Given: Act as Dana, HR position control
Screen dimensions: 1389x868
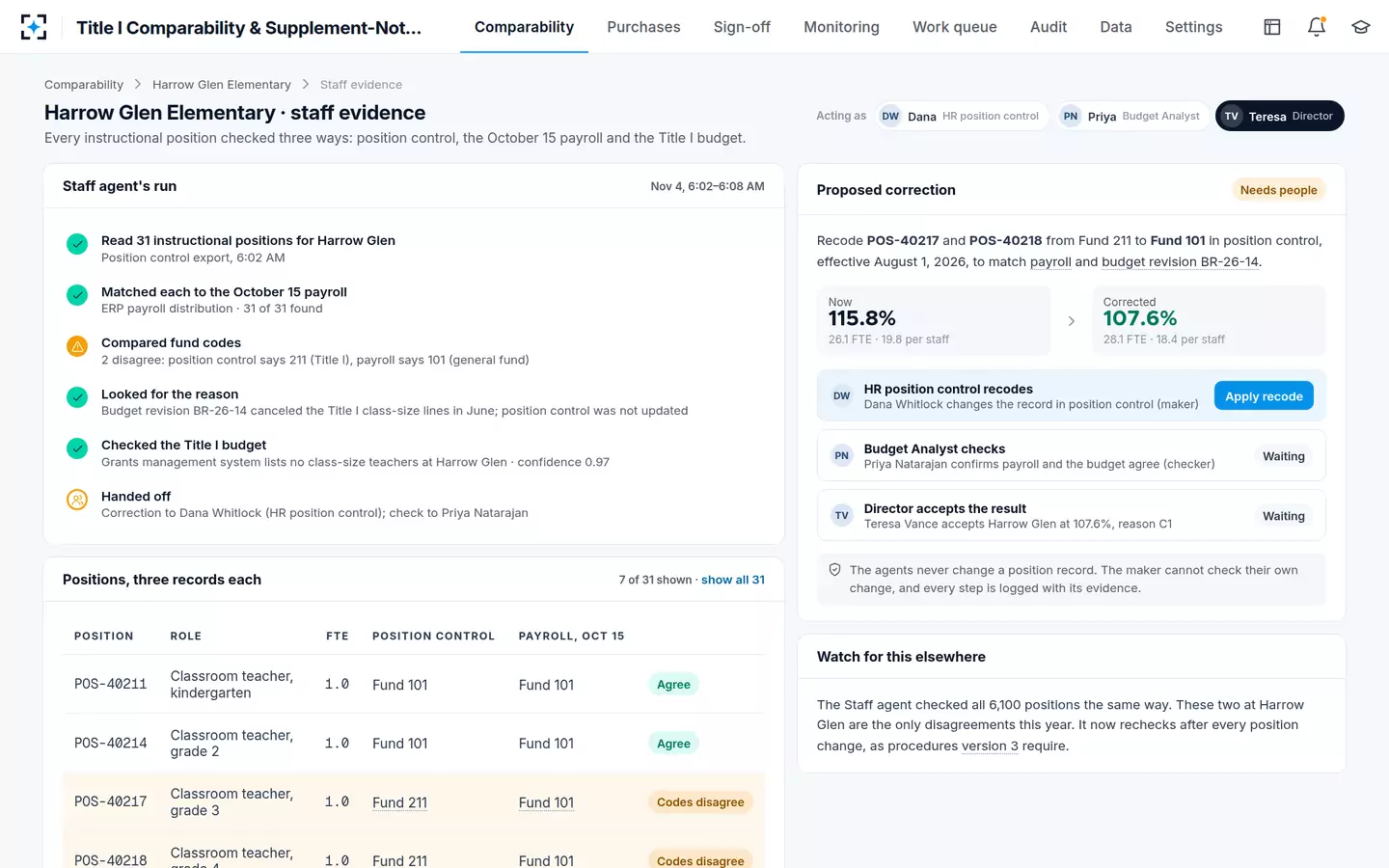Looking at the screenshot, I should (x=961, y=116).
